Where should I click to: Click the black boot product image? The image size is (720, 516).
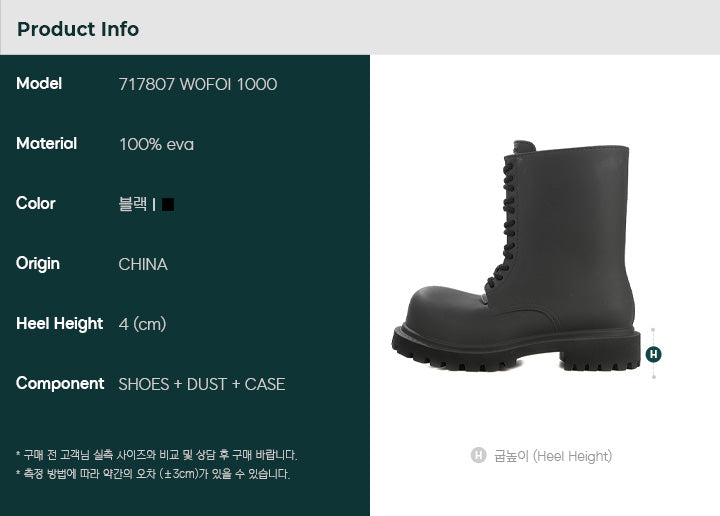(x=516, y=256)
